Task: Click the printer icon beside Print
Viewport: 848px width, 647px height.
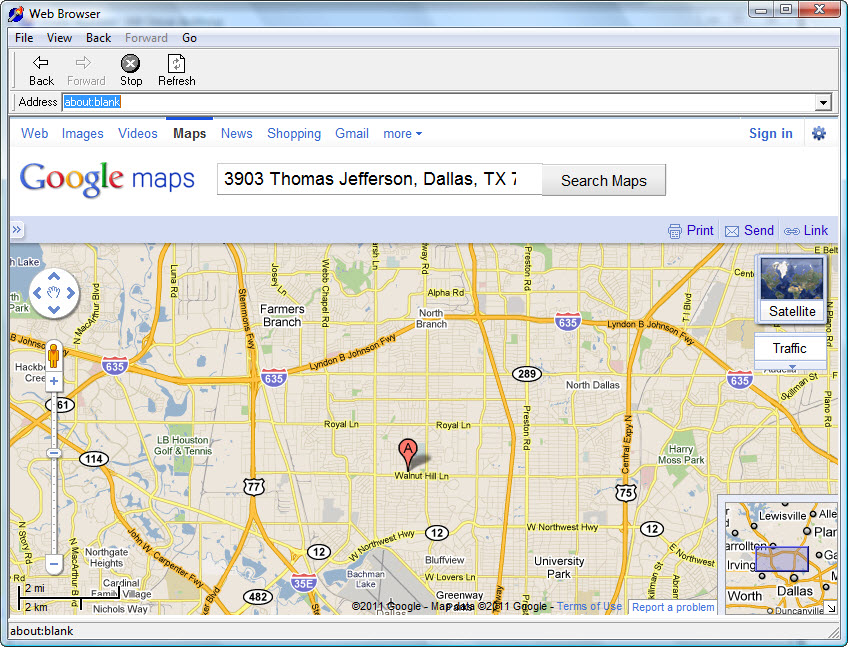Action: pos(674,231)
